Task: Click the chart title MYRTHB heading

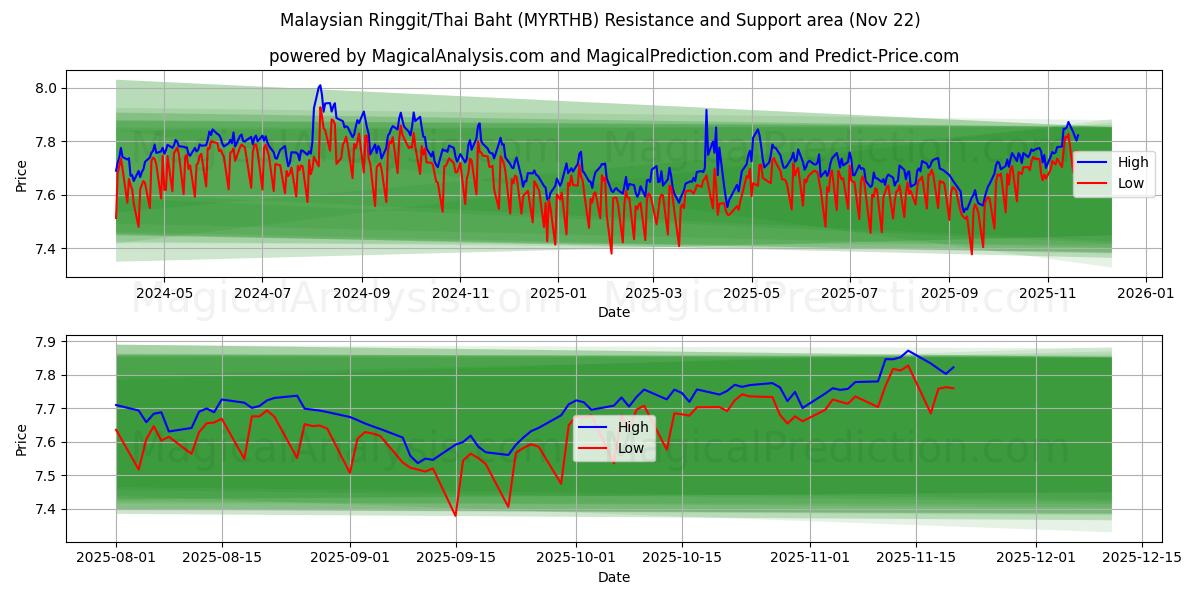Action: [600, 15]
